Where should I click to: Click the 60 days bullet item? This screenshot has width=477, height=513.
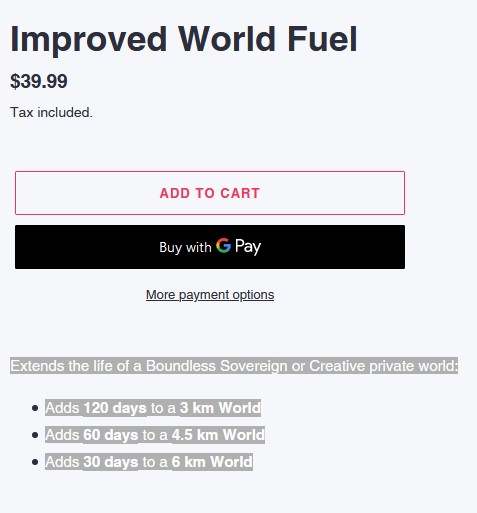155,435
